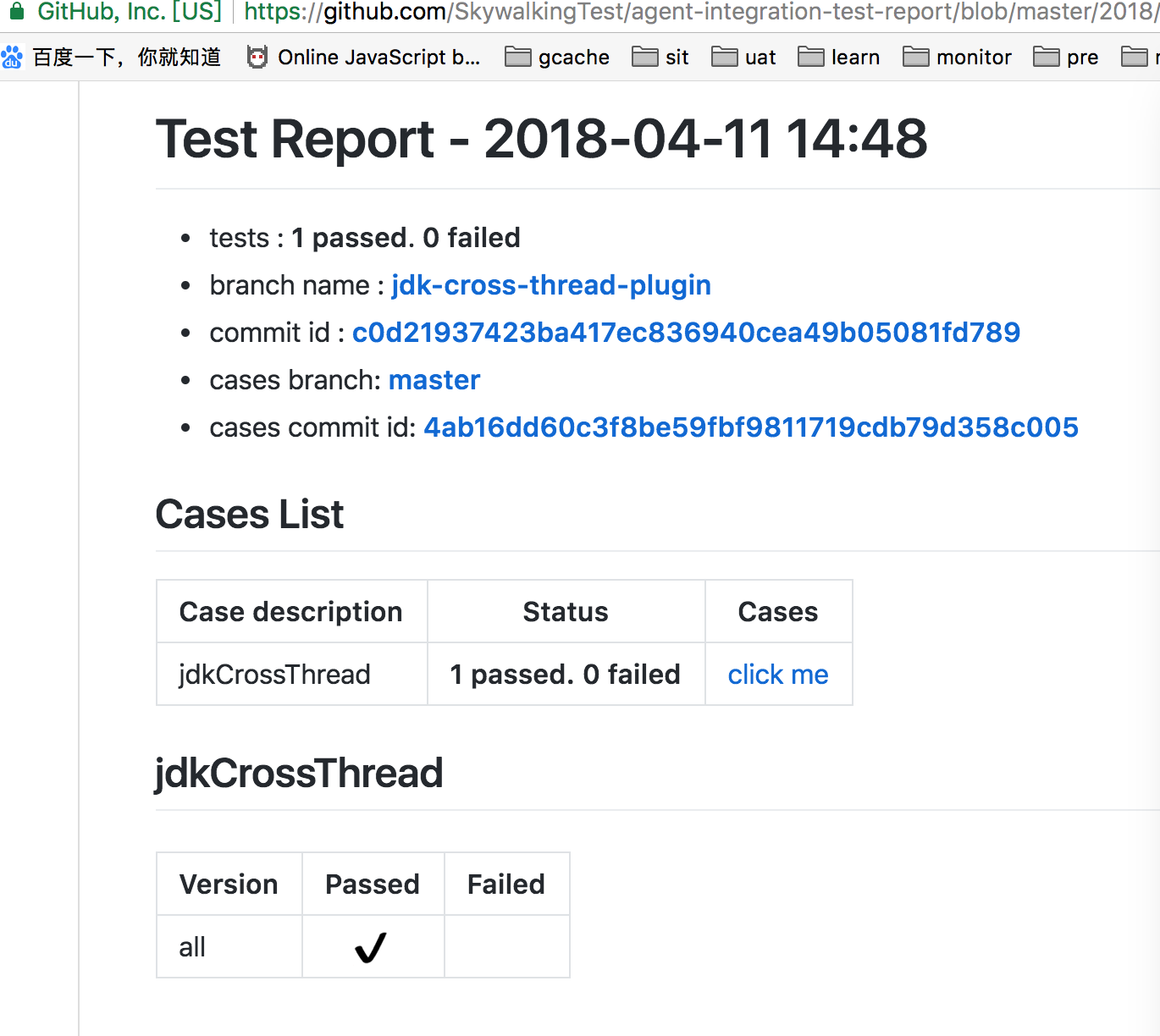Screen dimensions: 1160x1036
Task: Click the 'tests : 1 passed. 0 failed' bullet
Action: 365,238
